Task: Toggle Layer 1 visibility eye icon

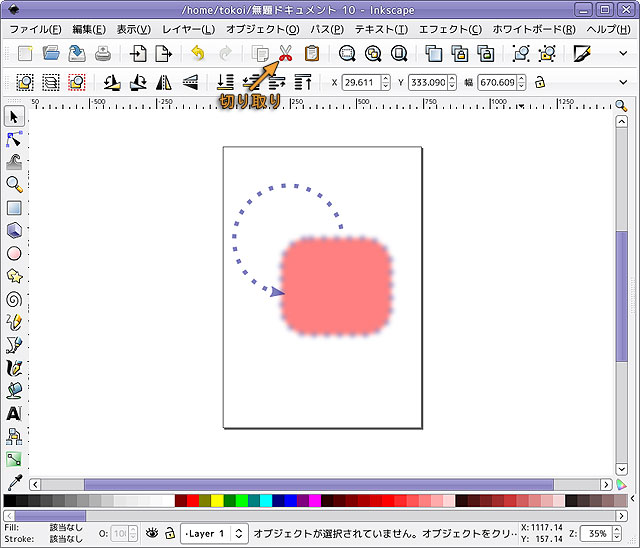Action: tap(152, 534)
